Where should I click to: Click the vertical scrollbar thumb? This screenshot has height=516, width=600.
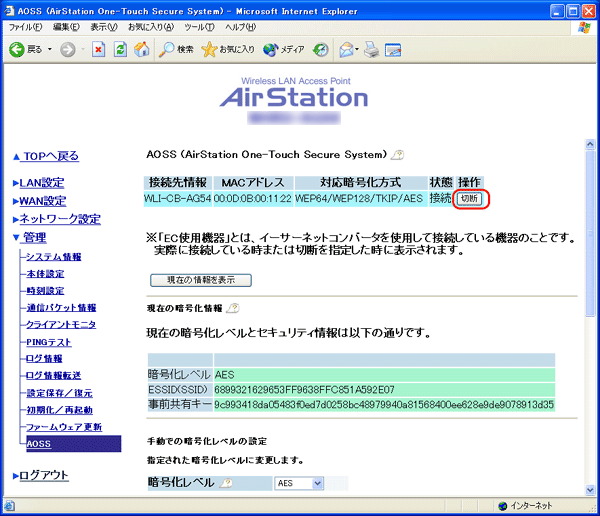pyautogui.click(x=590, y=233)
